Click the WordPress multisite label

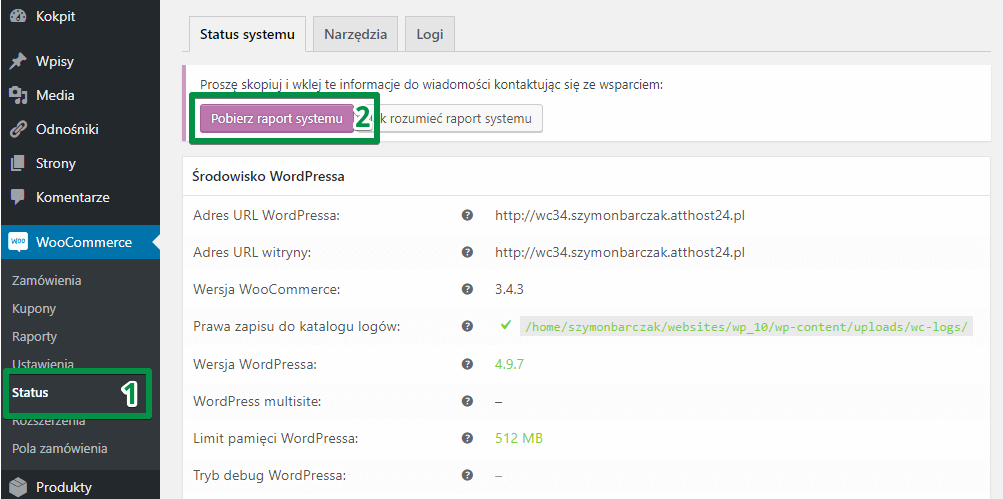[x=257, y=401]
